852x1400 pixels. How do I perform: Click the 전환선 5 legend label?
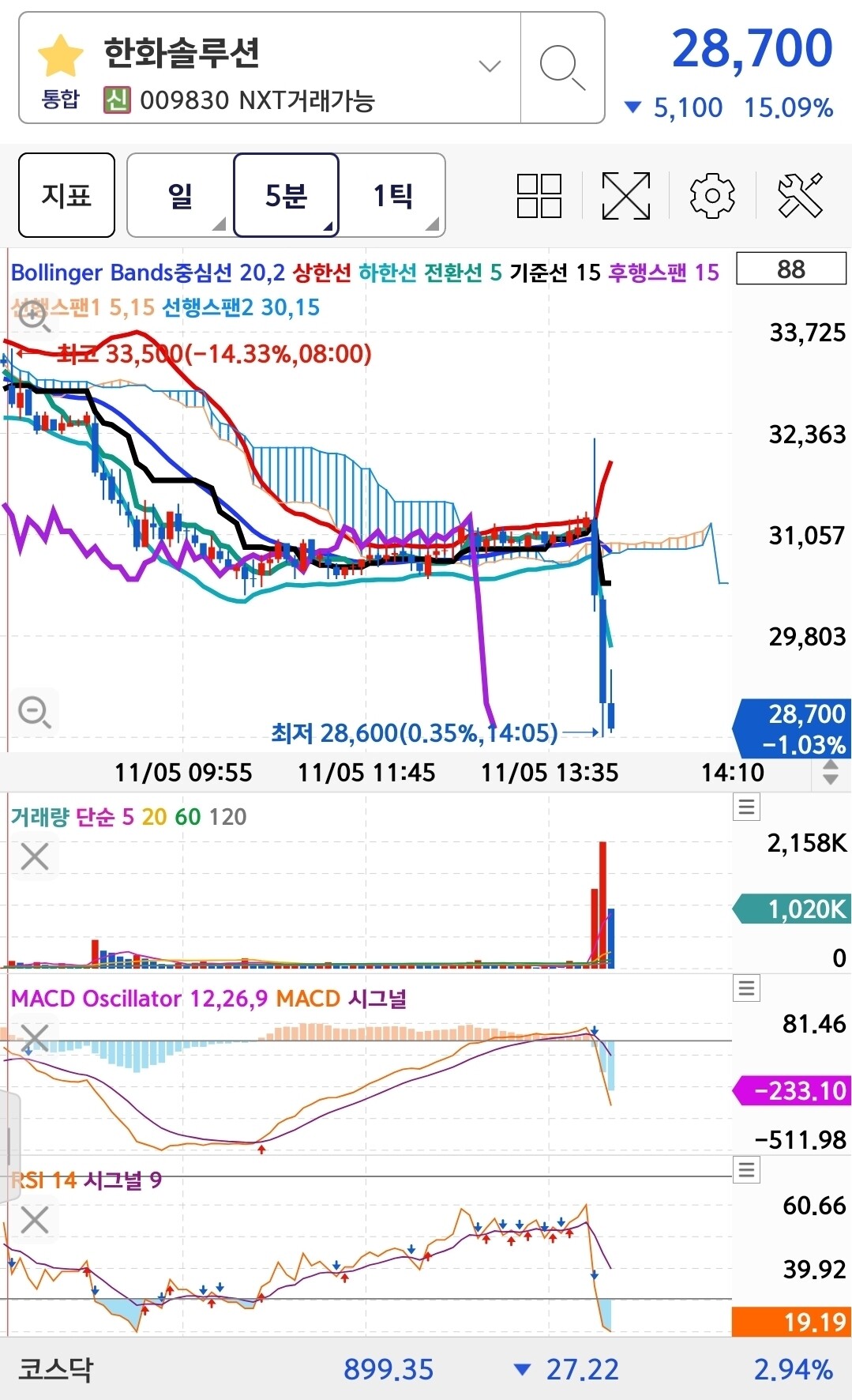click(463, 273)
